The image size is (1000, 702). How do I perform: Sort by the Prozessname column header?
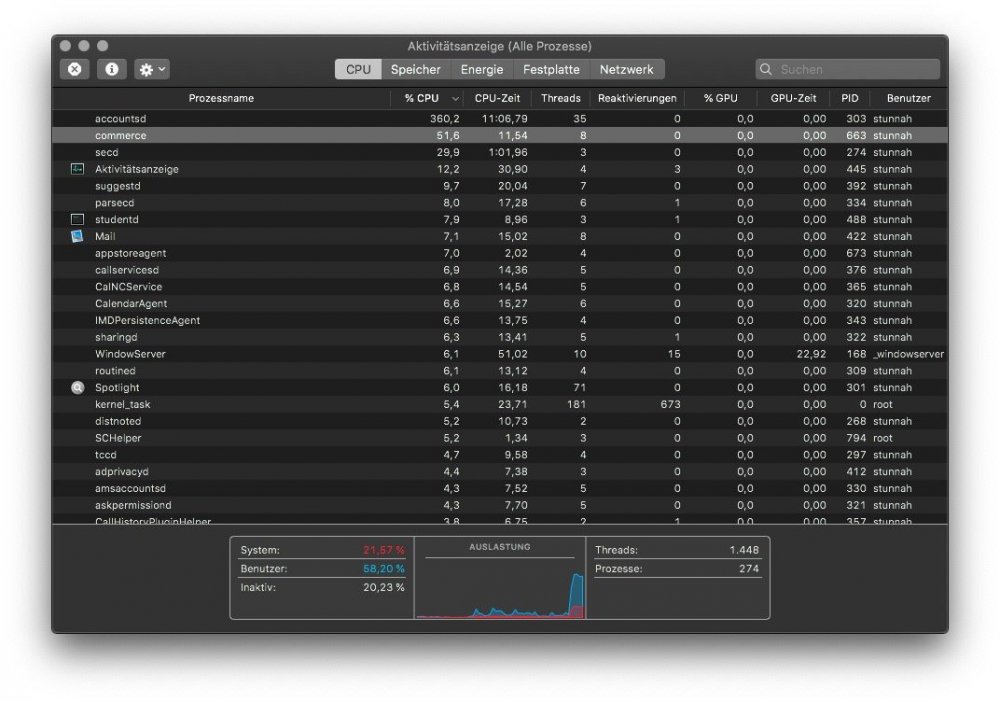(221, 98)
